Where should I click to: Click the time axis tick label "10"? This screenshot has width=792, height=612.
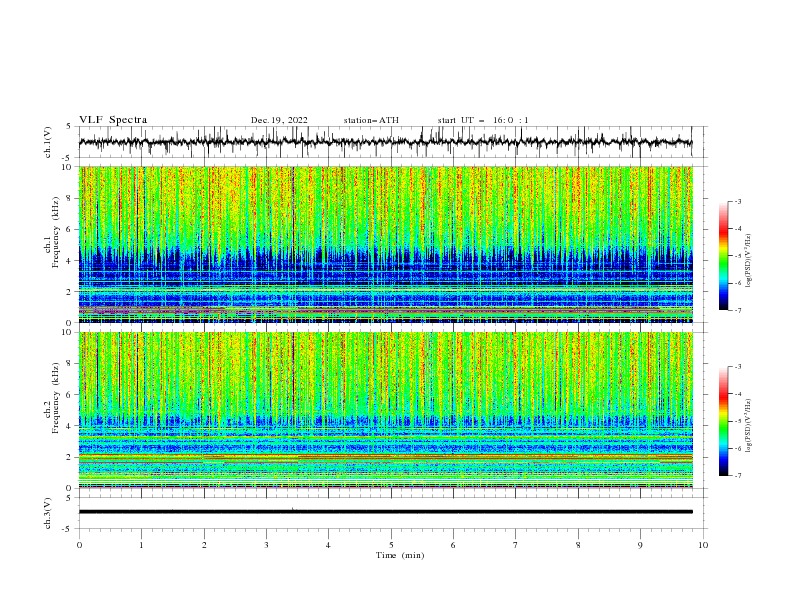pos(703,545)
